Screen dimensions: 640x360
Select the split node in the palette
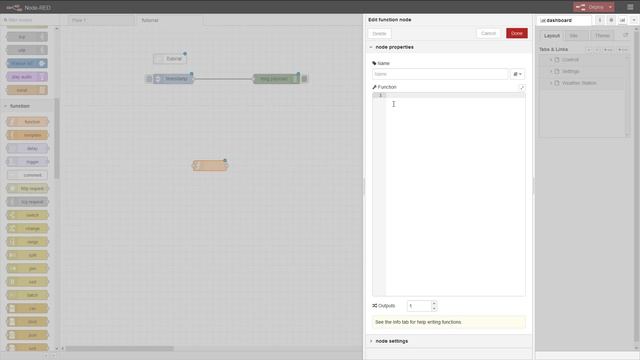coord(27,255)
